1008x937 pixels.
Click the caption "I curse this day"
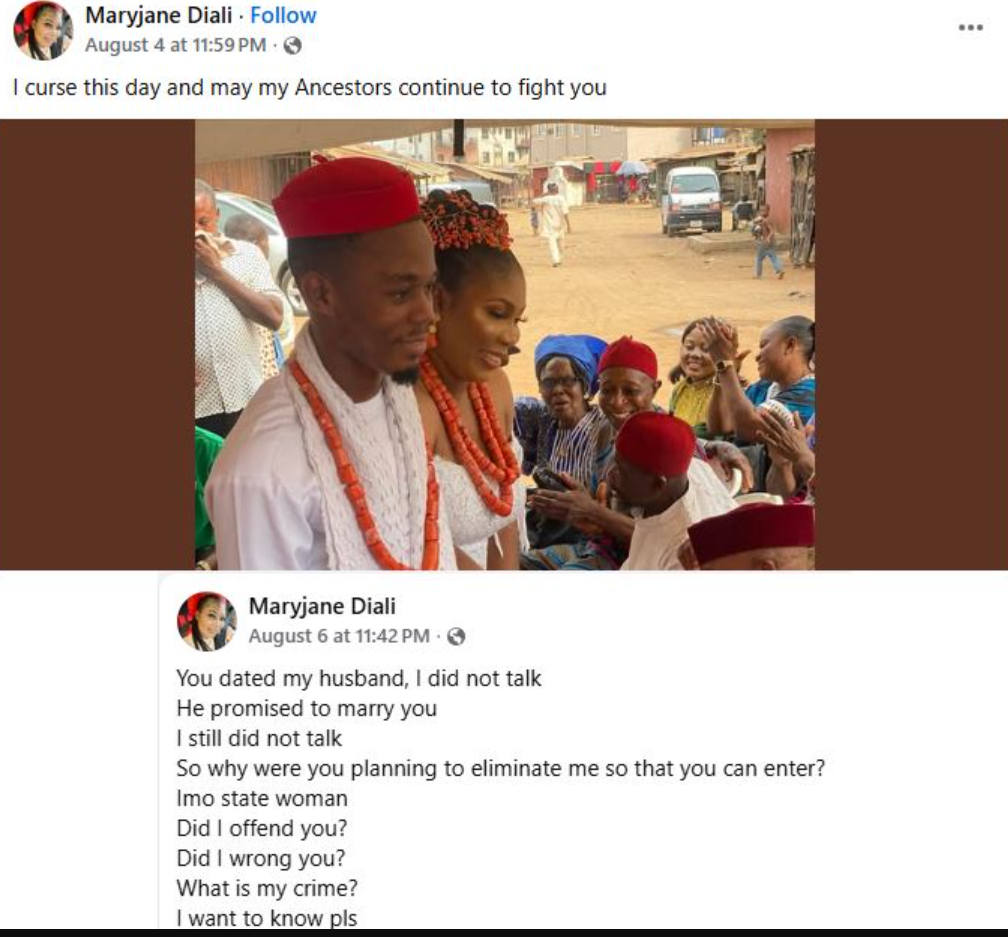[x=309, y=87]
